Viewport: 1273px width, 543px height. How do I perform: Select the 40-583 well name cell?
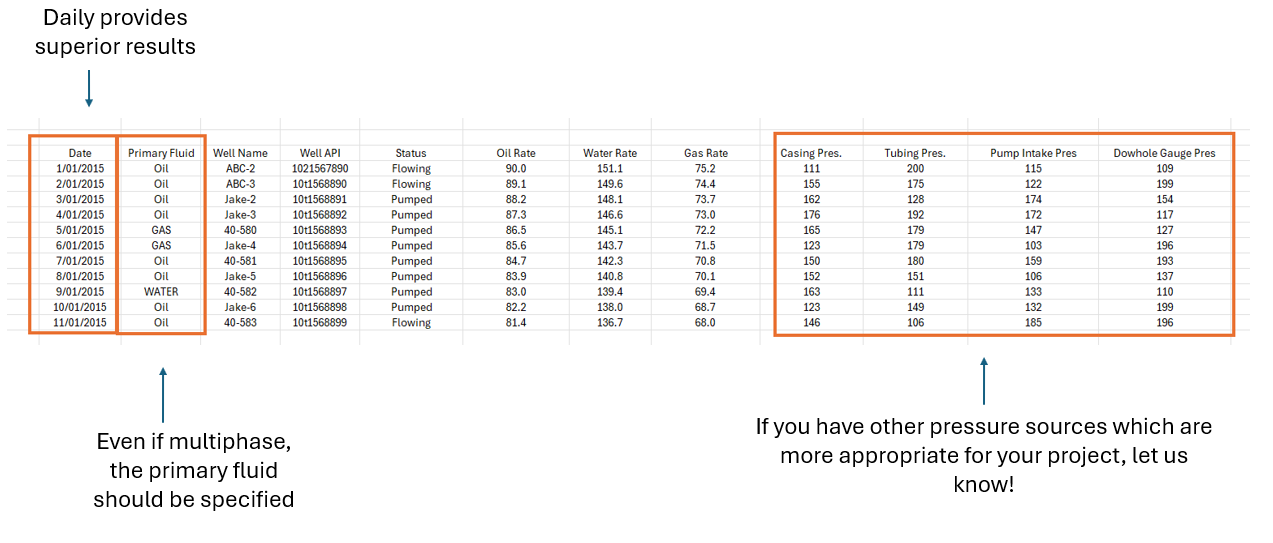point(240,323)
